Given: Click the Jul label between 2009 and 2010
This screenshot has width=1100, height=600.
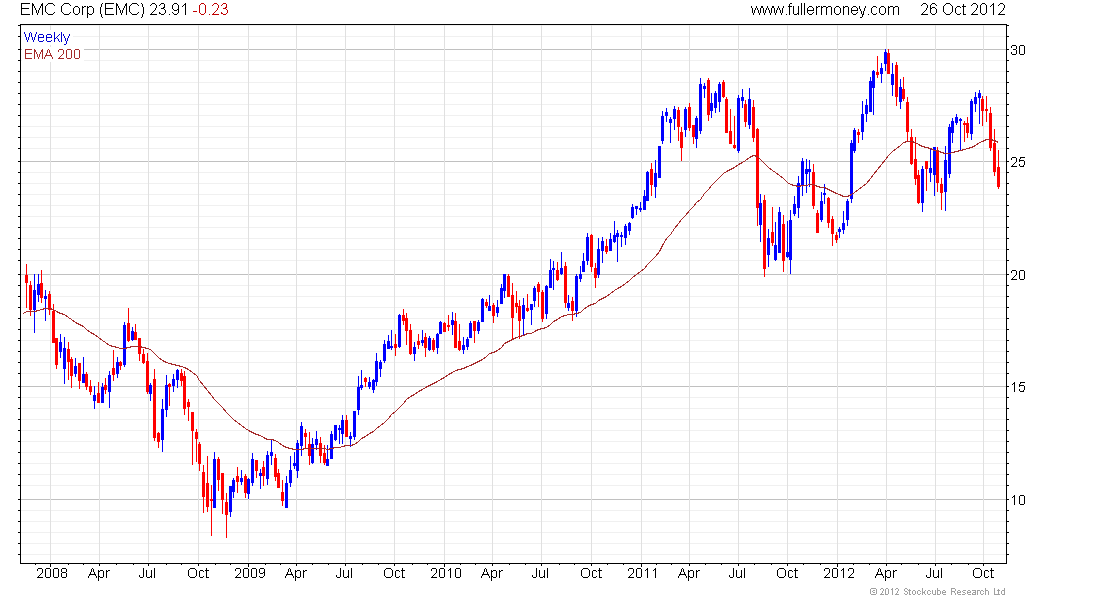Looking at the screenshot, I should pos(344,573).
